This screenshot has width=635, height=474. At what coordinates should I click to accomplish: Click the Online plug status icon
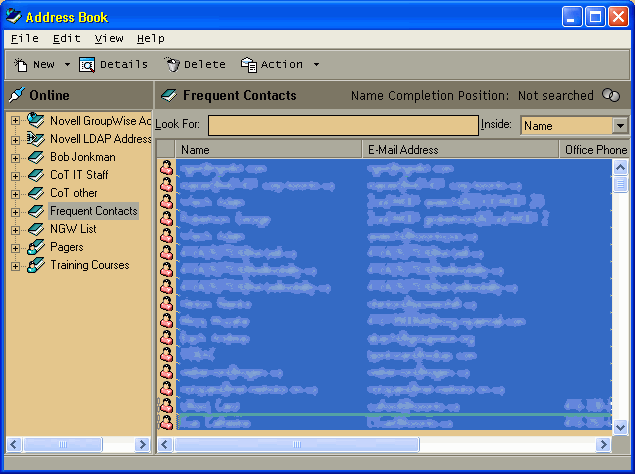pos(17,95)
